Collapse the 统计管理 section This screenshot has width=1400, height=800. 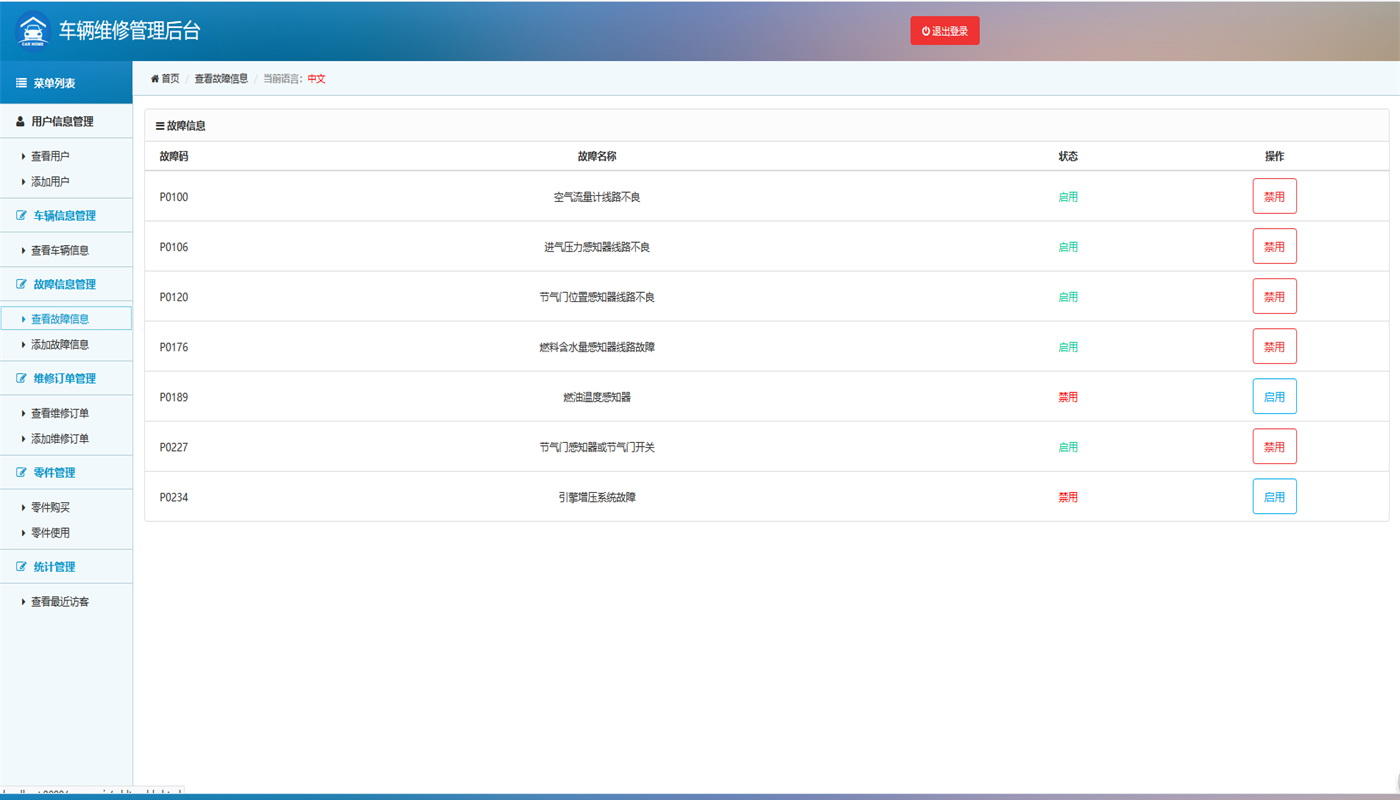point(66,567)
